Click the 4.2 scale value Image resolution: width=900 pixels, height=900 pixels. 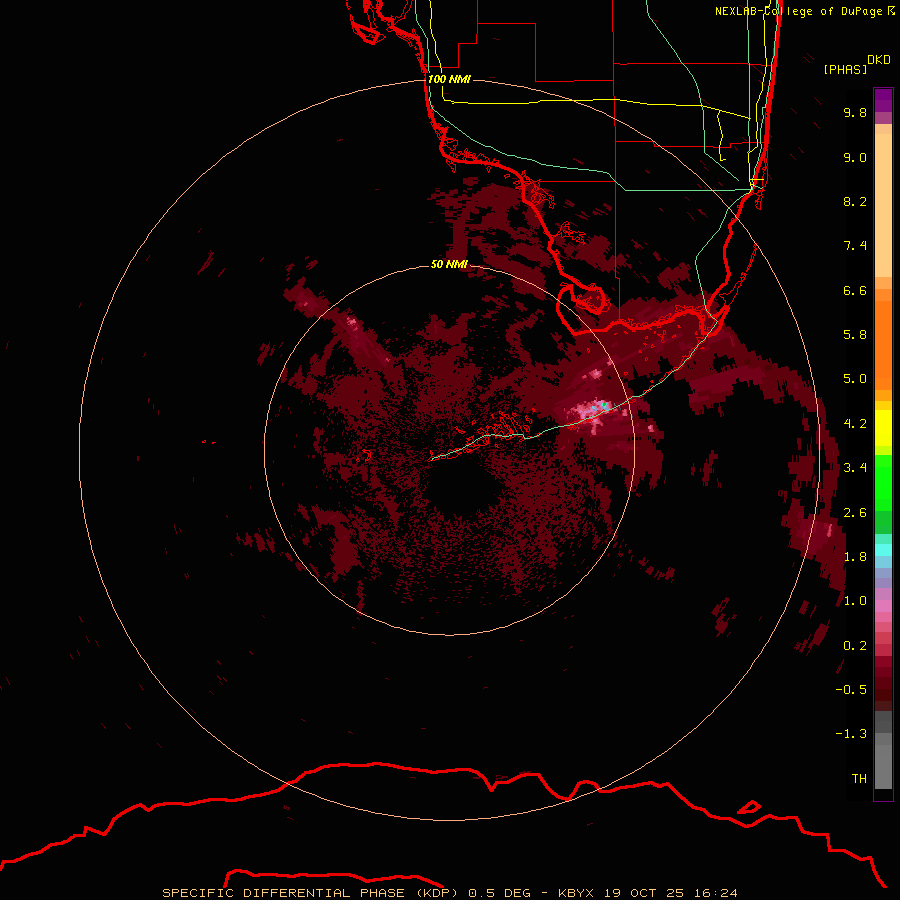click(x=855, y=424)
